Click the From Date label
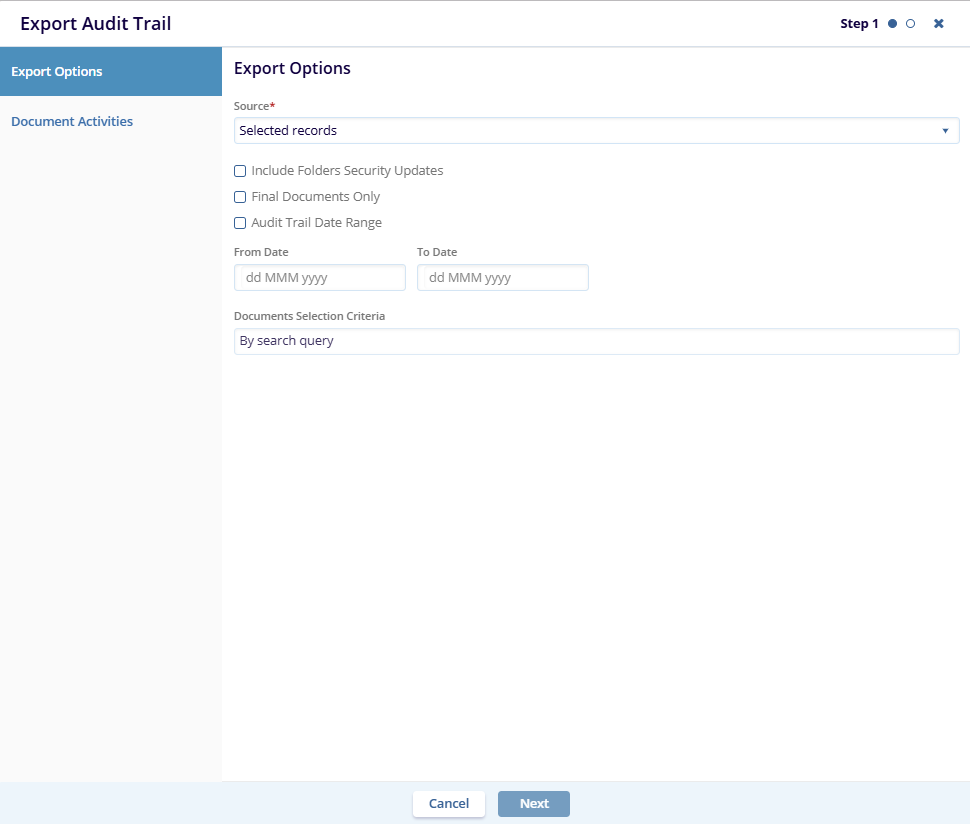The image size is (970, 824). (261, 252)
